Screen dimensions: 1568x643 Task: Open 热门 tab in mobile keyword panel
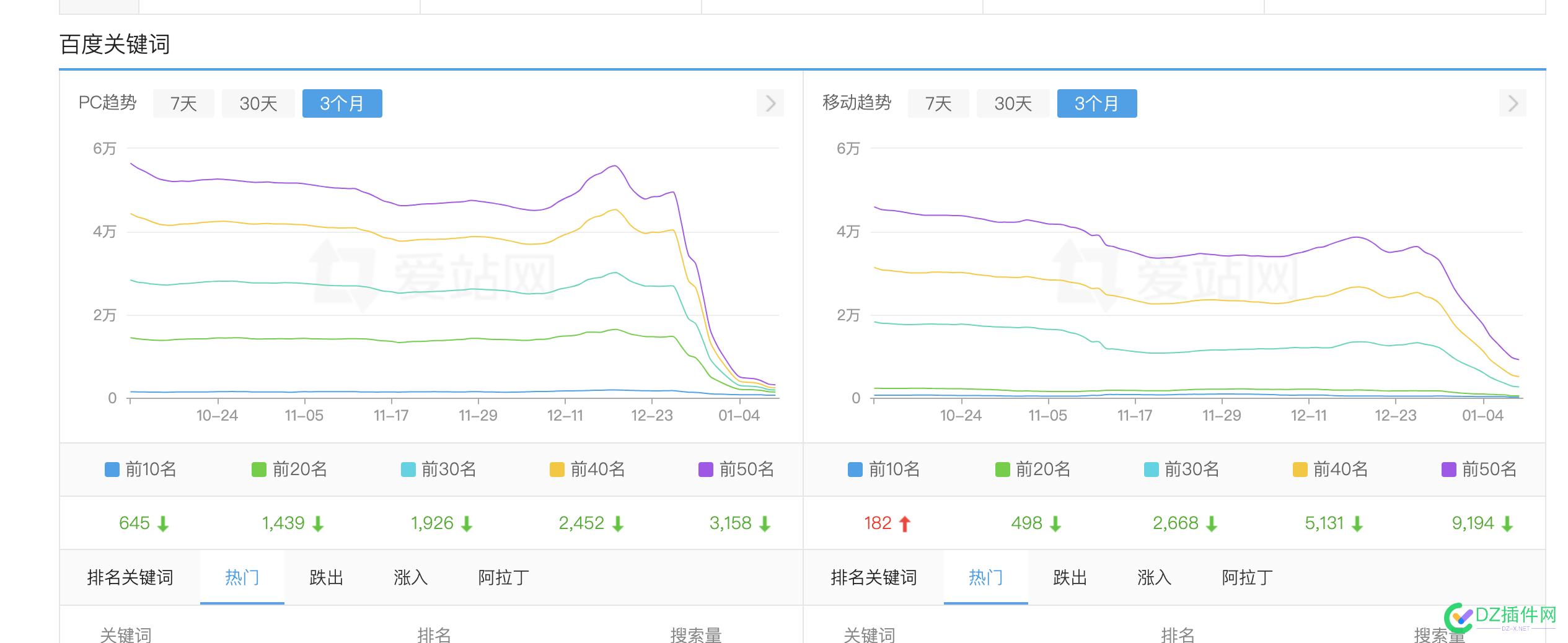tap(986, 577)
